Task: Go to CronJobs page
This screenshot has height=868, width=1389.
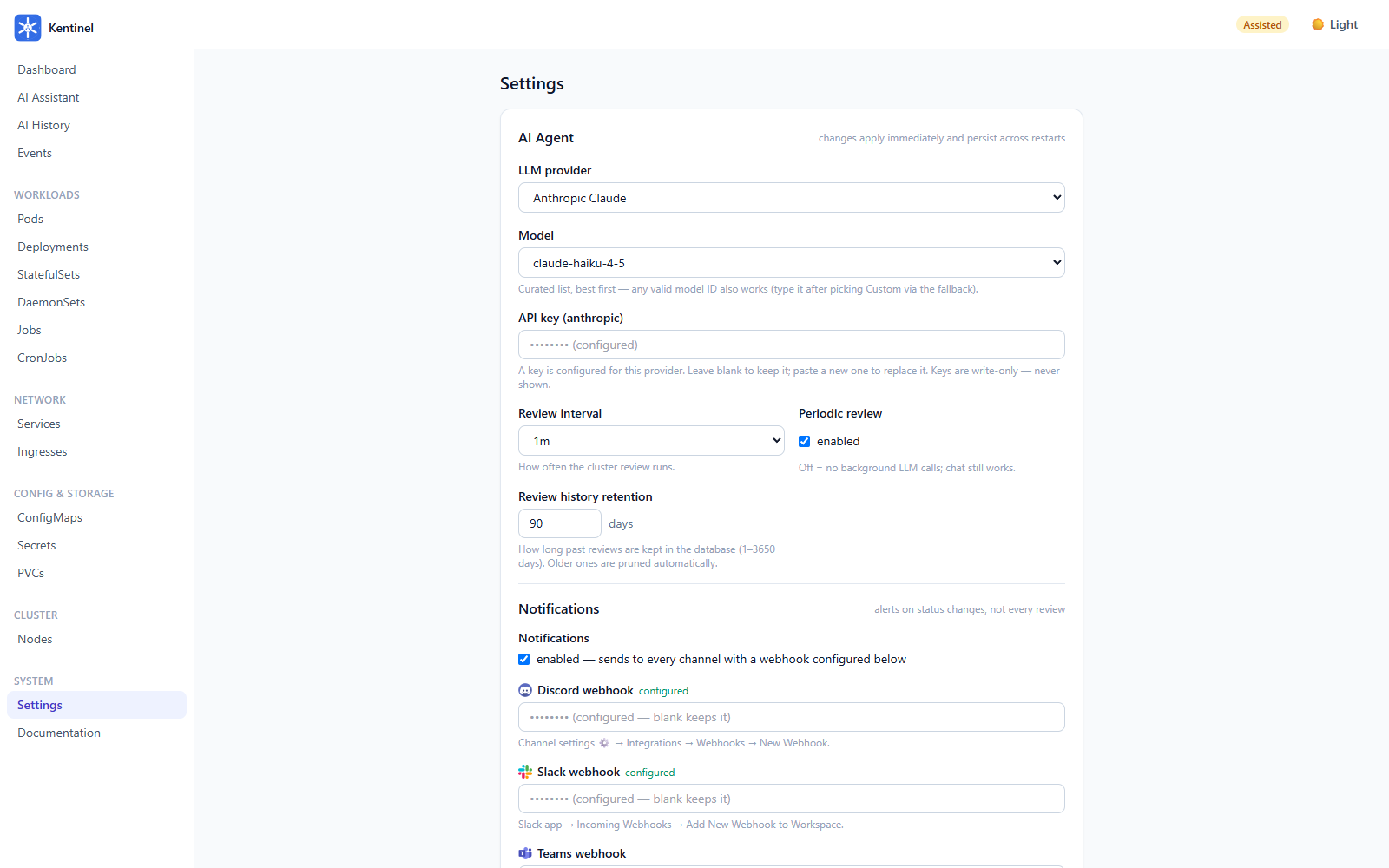Action: pos(96,358)
